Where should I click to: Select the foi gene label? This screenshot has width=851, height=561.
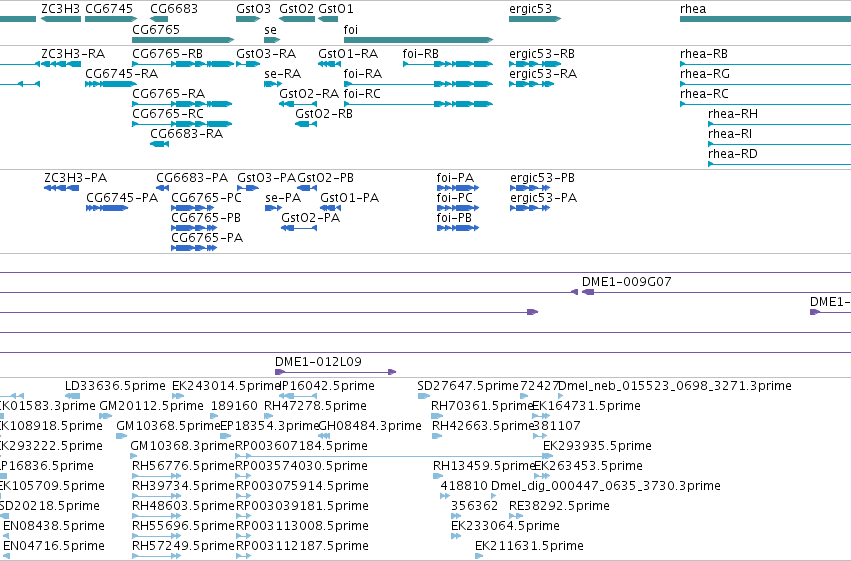tap(351, 29)
